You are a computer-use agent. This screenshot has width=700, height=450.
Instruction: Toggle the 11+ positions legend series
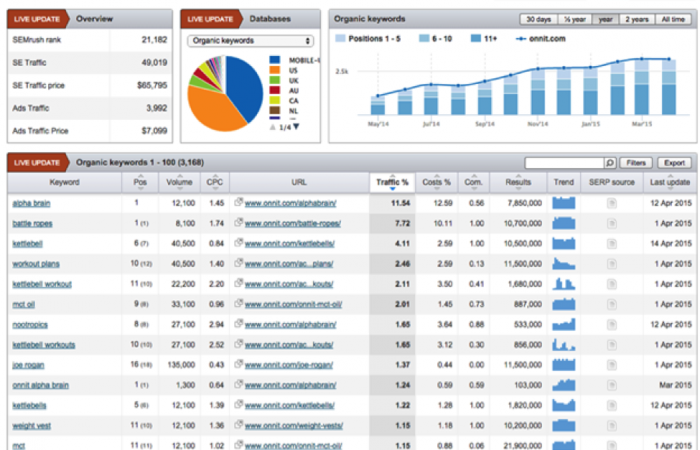pos(484,39)
